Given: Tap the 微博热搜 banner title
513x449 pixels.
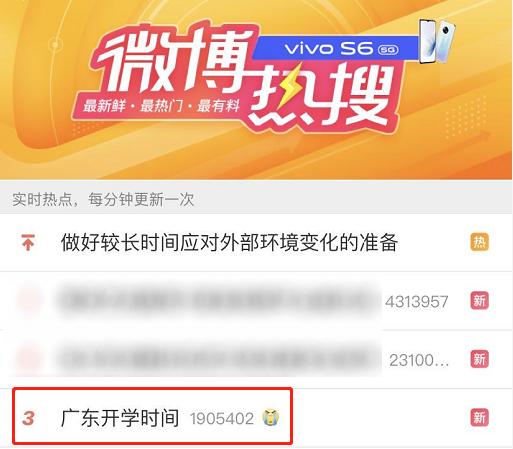Looking at the screenshot, I should [242, 75].
